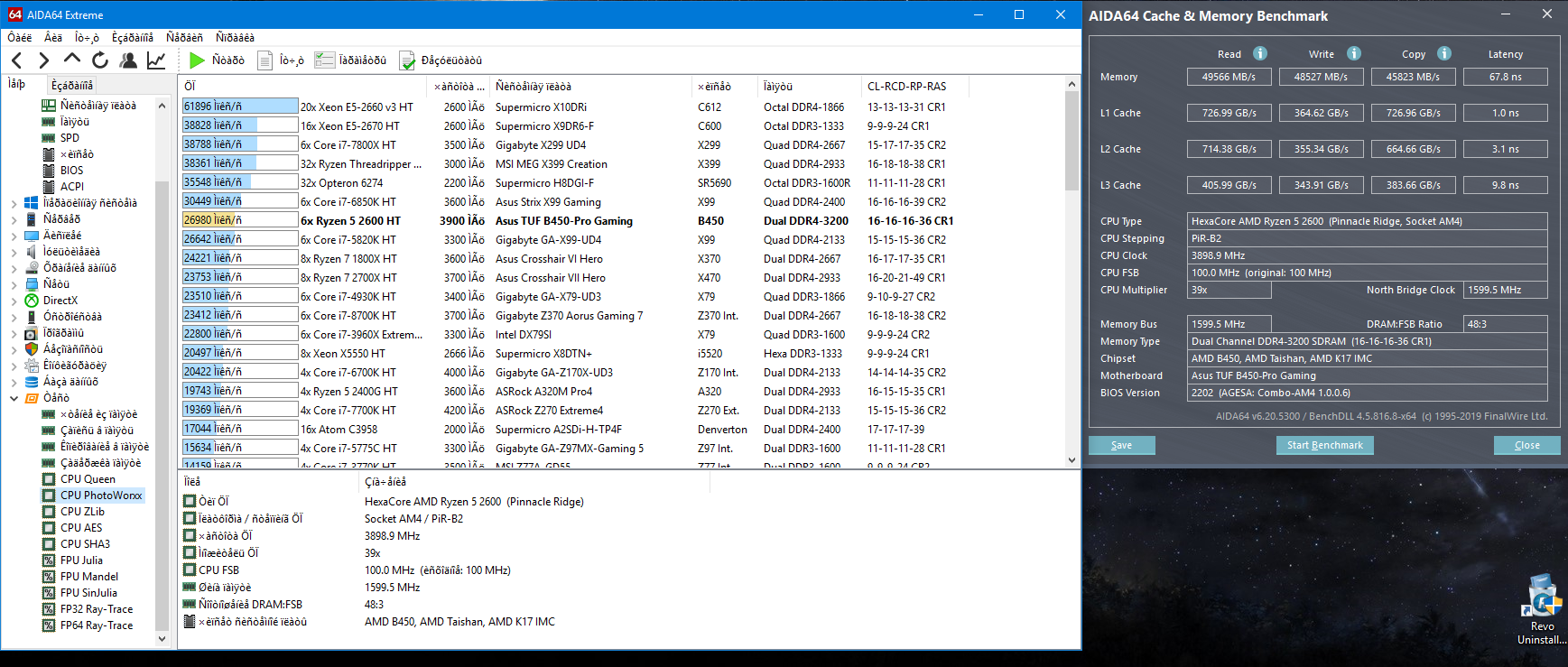Click the Start Benchmark button
The image size is (1568, 667).
coord(1325,445)
